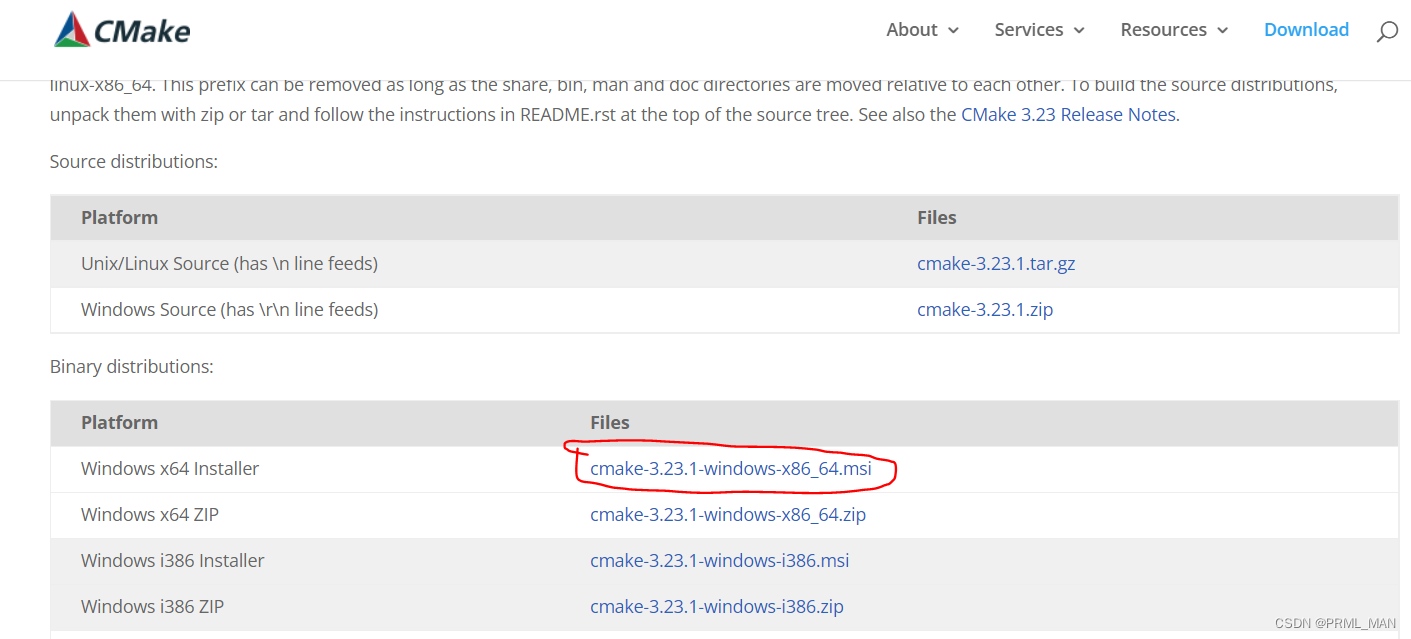Open the Resources menu
This screenshot has width=1411, height=639.
(1164, 30)
